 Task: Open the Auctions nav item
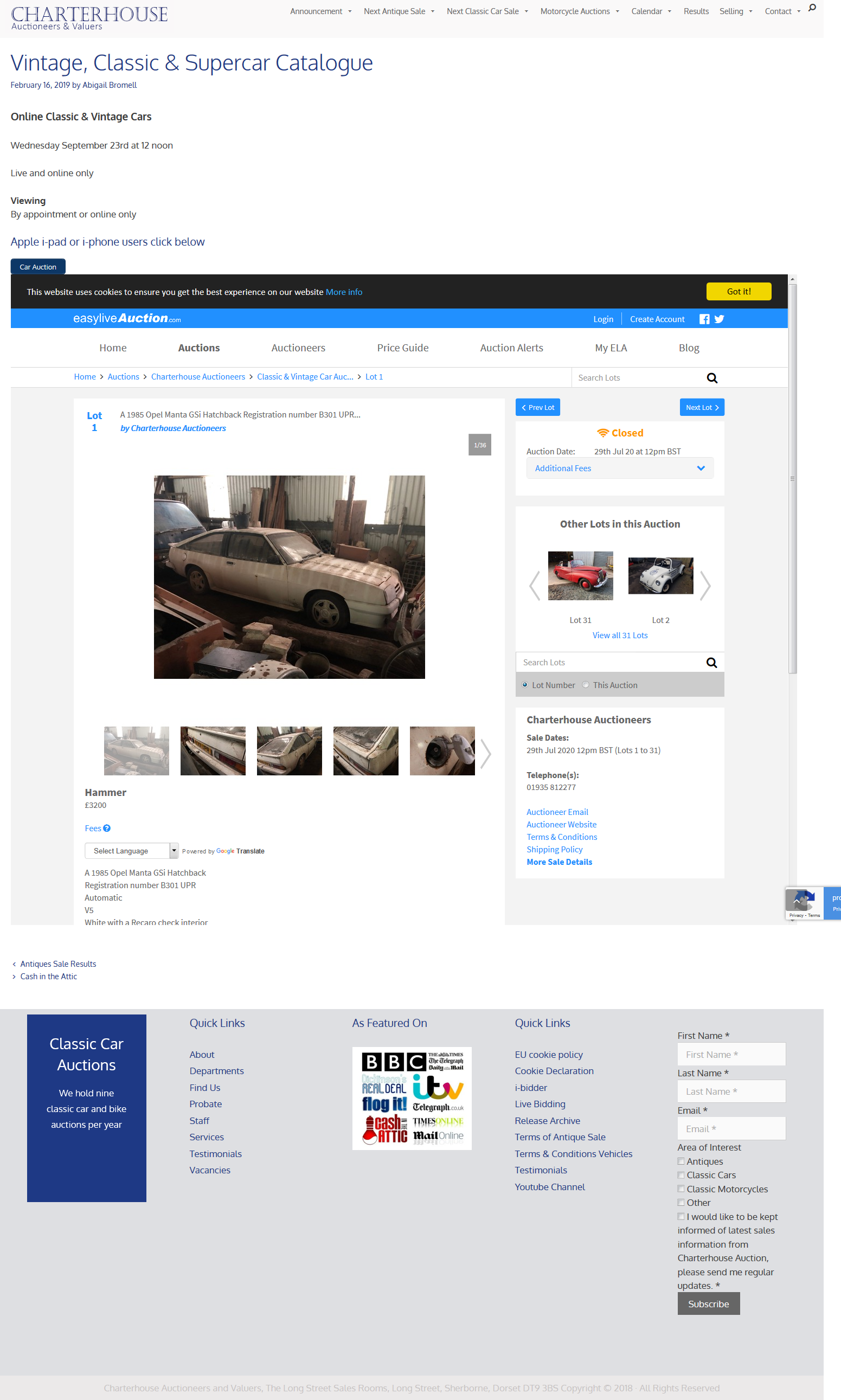click(x=199, y=348)
